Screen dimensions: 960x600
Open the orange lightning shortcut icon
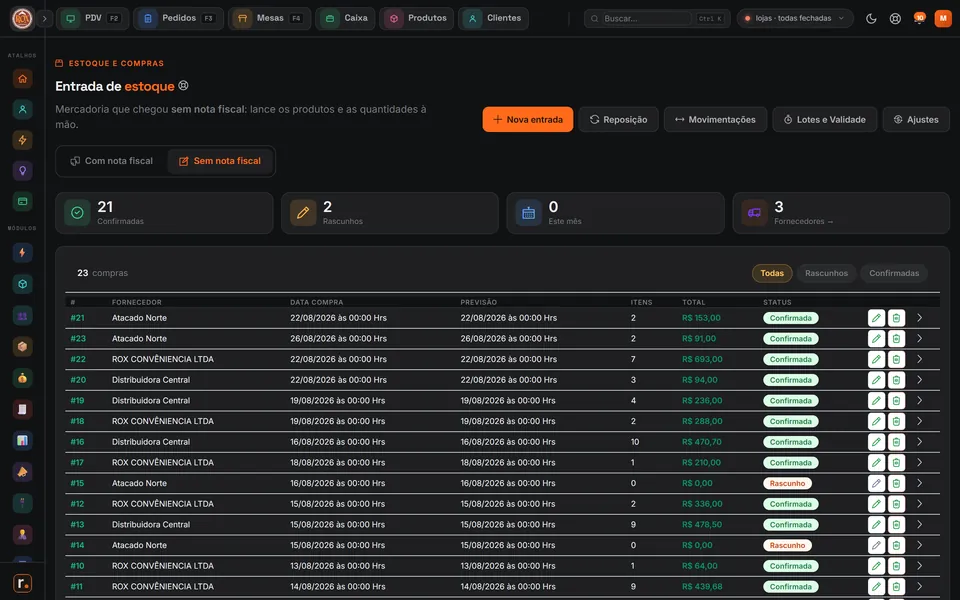coord(23,140)
